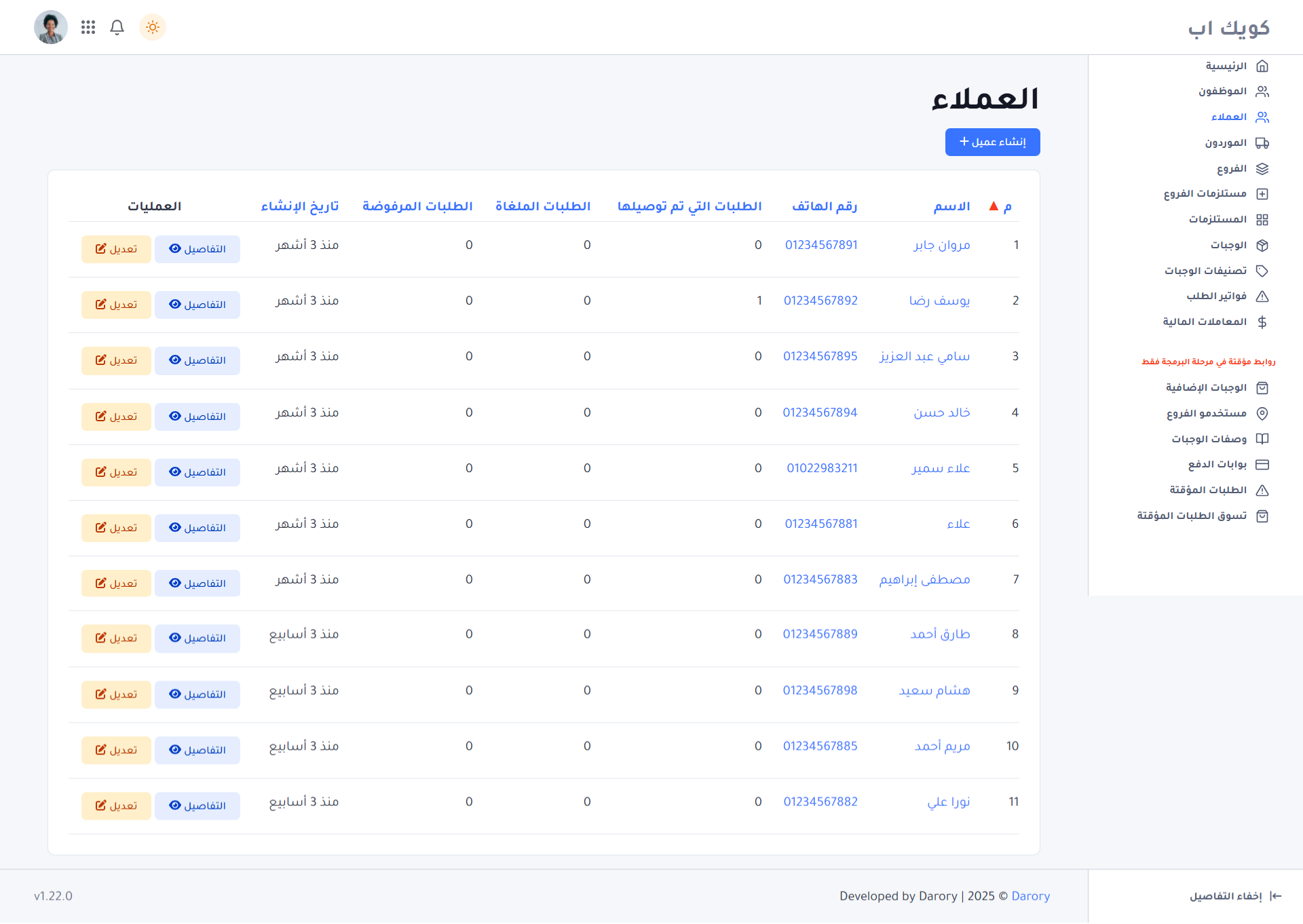Click the meal box icon beside الوجبات
This screenshot has height=924, width=1303.
tap(1262, 246)
